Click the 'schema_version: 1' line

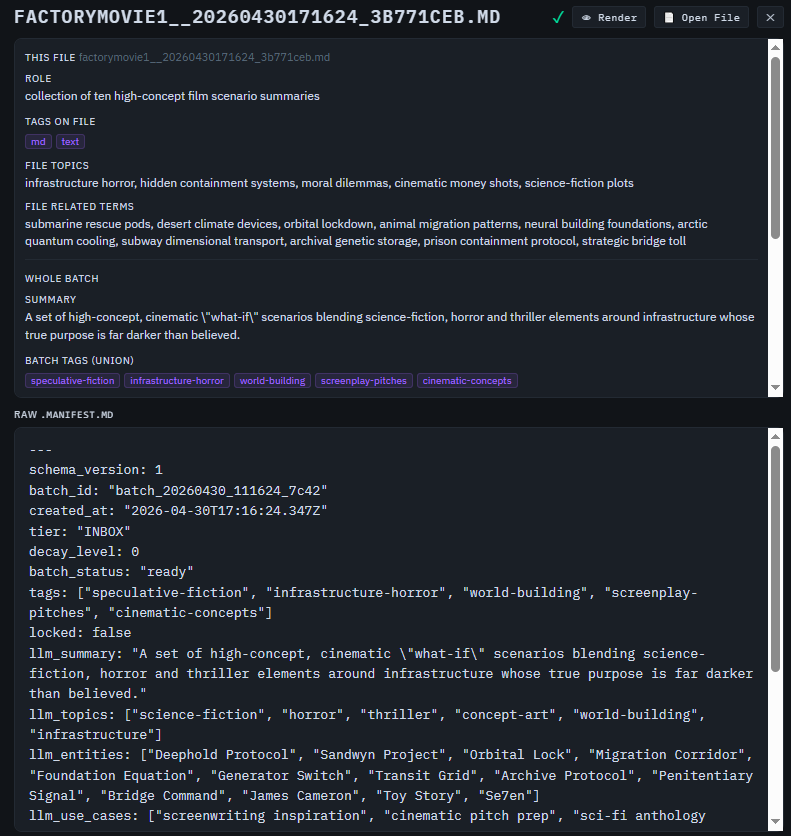pos(96,470)
